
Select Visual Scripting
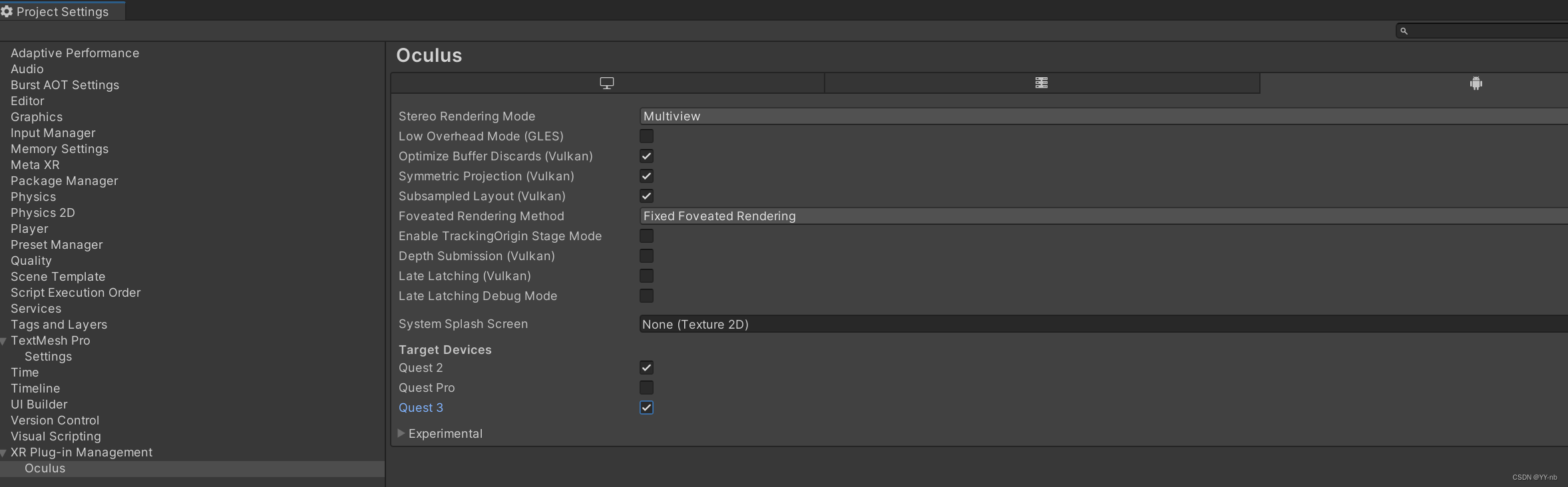[56, 436]
